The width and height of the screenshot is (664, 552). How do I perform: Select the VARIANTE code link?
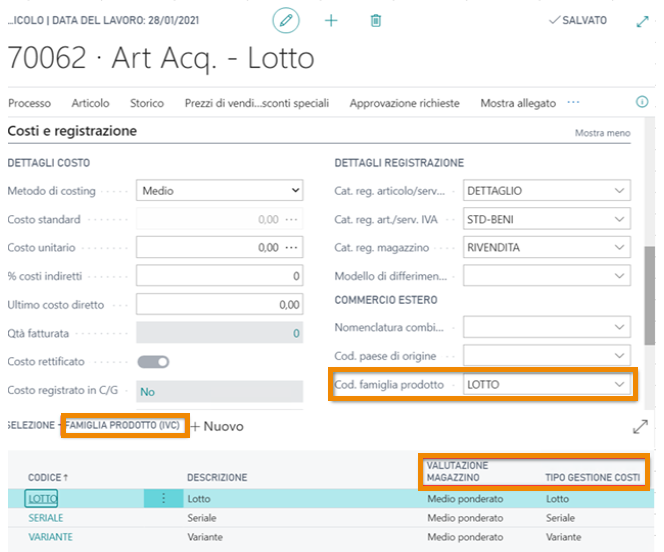point(50,537)
